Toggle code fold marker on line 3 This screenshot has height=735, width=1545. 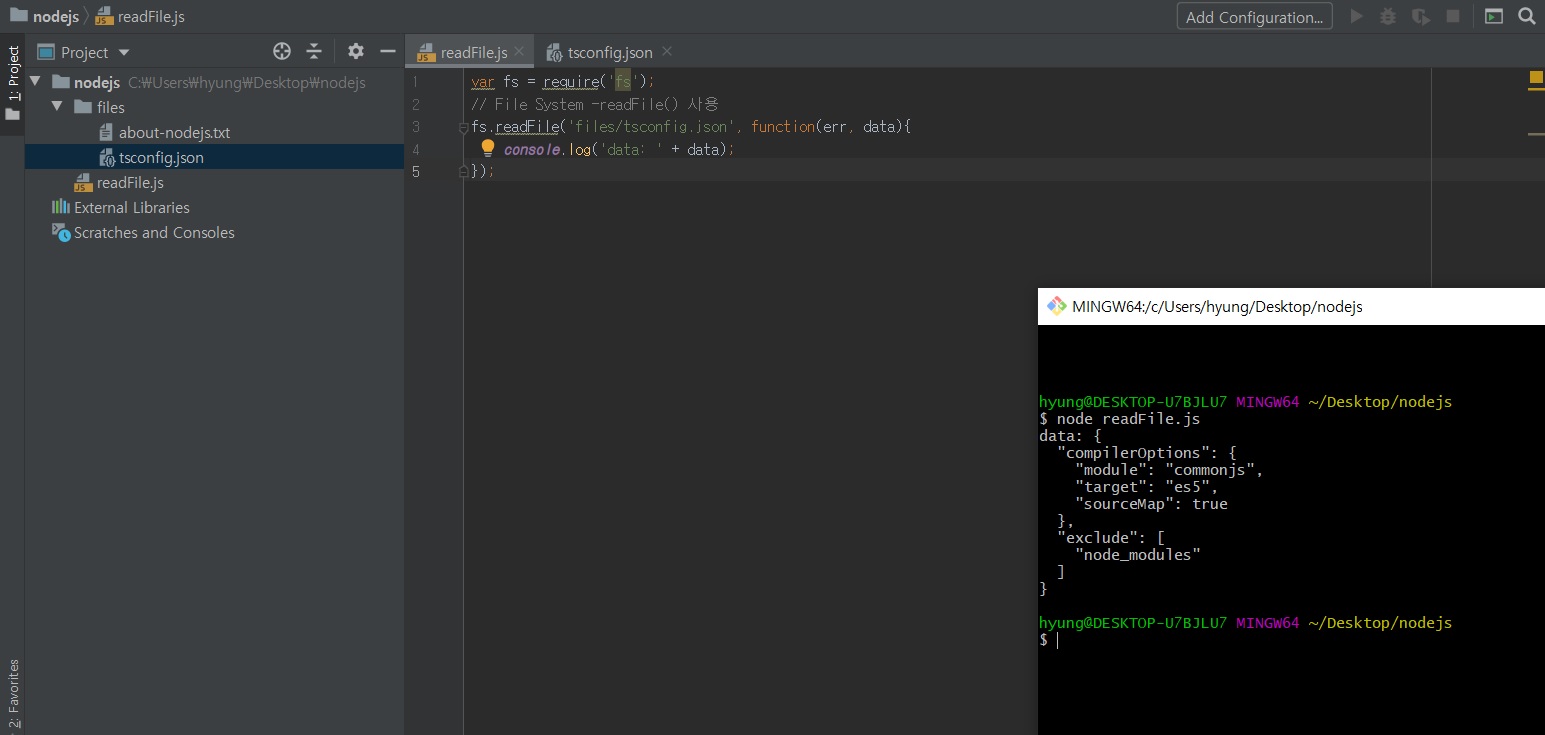[463, 127]
